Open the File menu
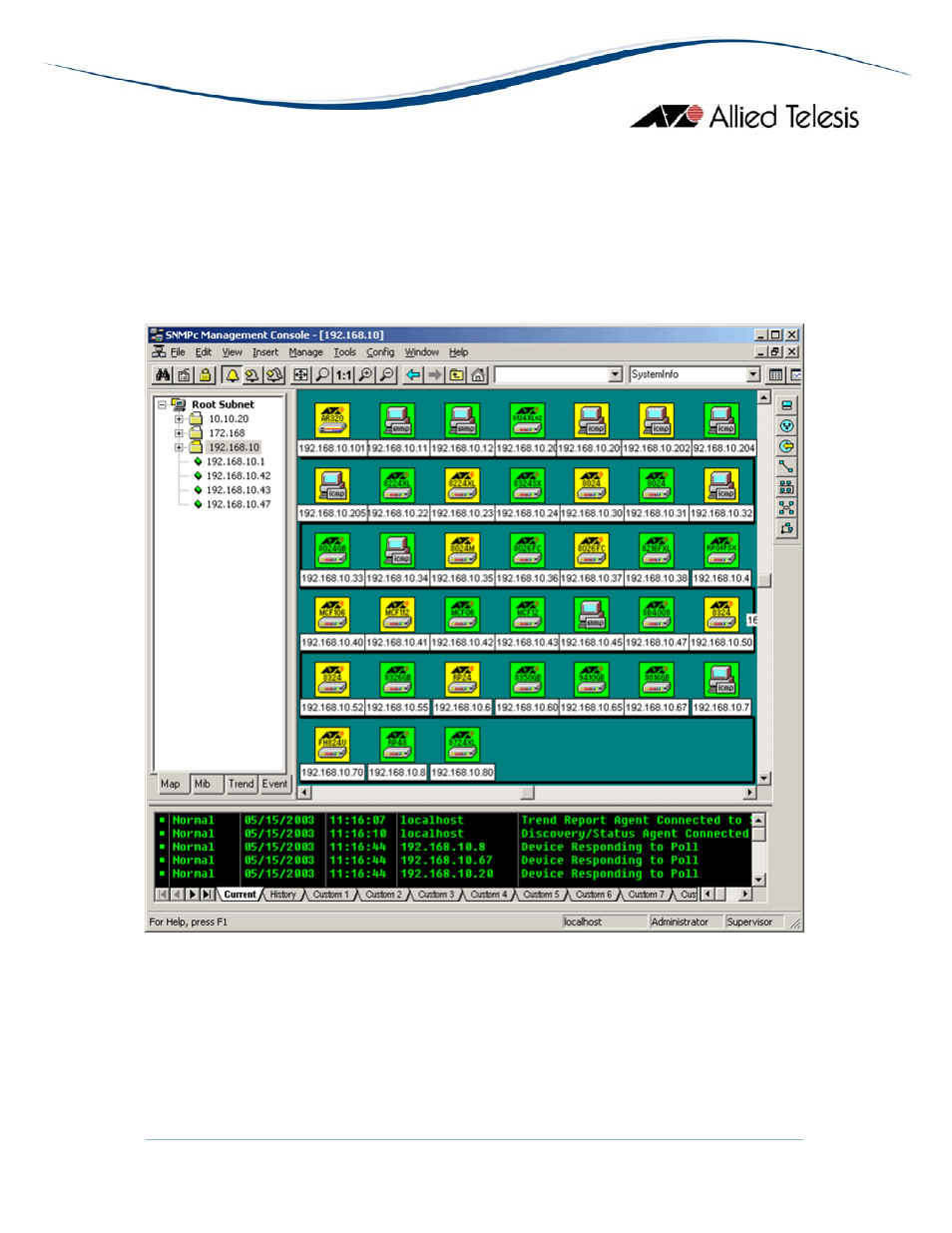 point(178,352)
